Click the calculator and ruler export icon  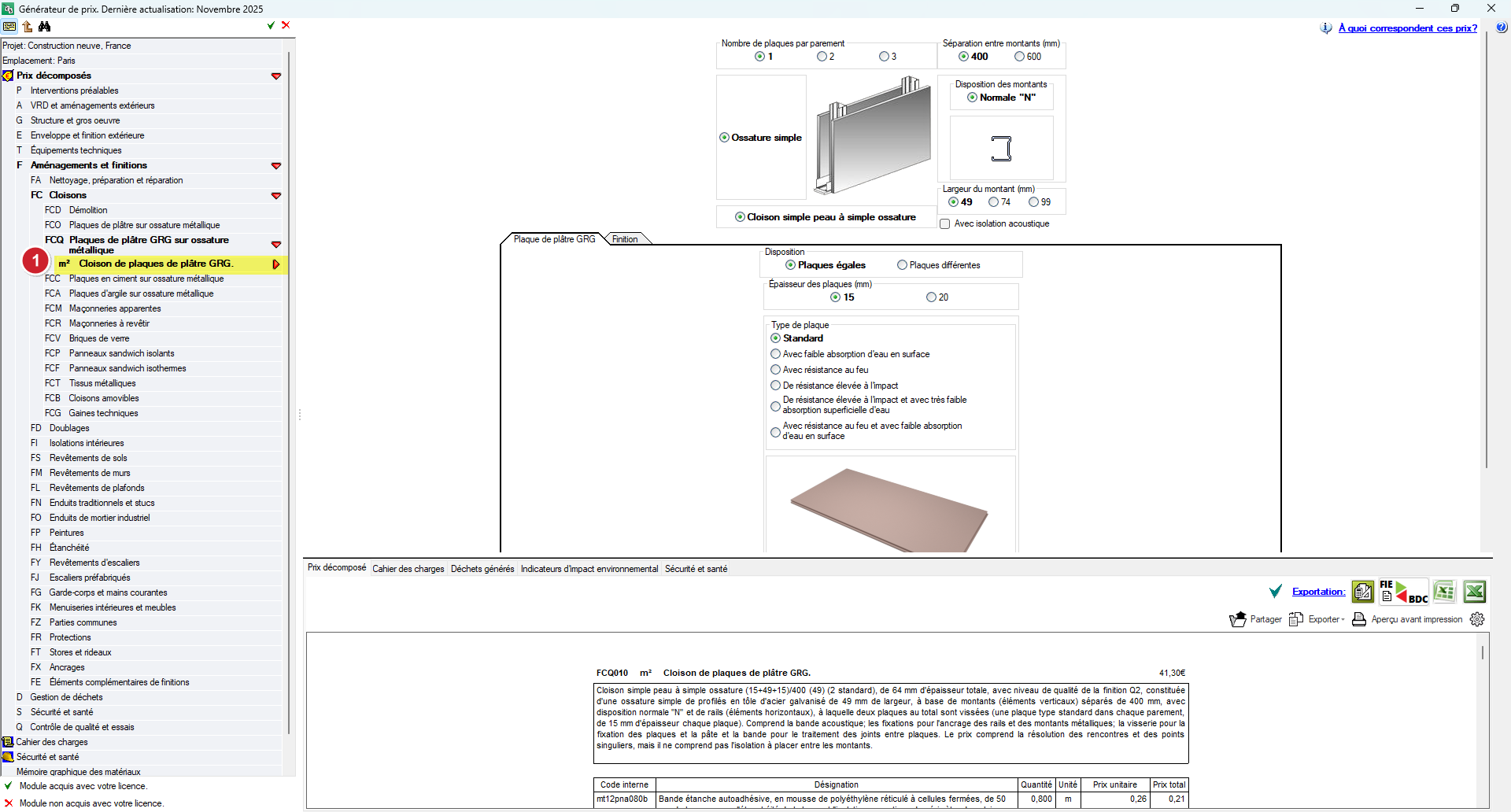tap(1363, 591)
